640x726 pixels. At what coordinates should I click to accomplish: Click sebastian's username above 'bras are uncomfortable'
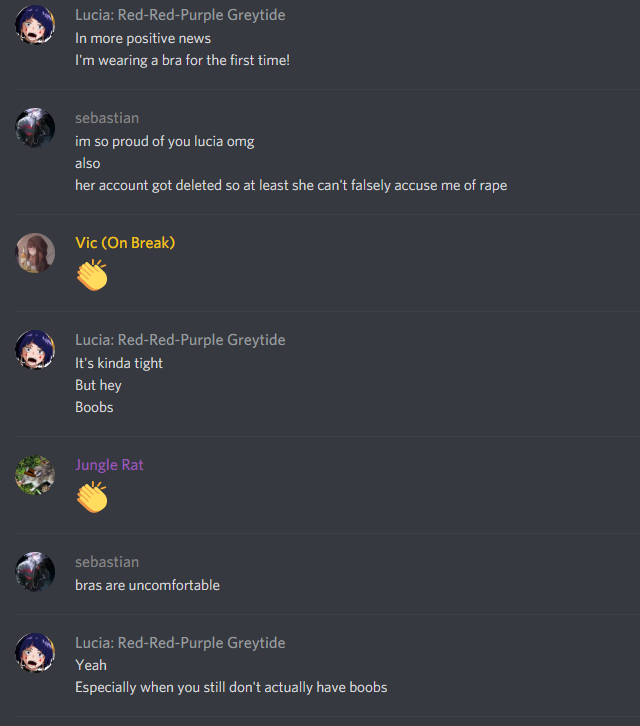(107, 562)
